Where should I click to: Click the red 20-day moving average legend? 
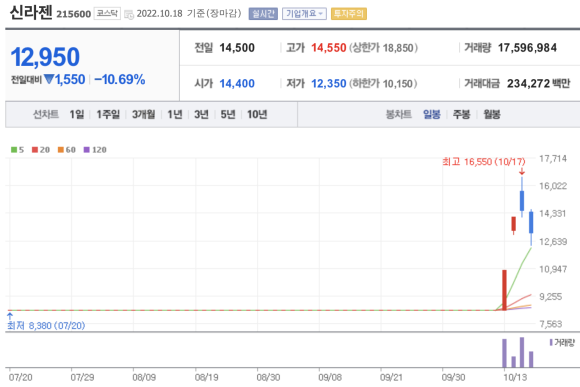pos(41,150)
